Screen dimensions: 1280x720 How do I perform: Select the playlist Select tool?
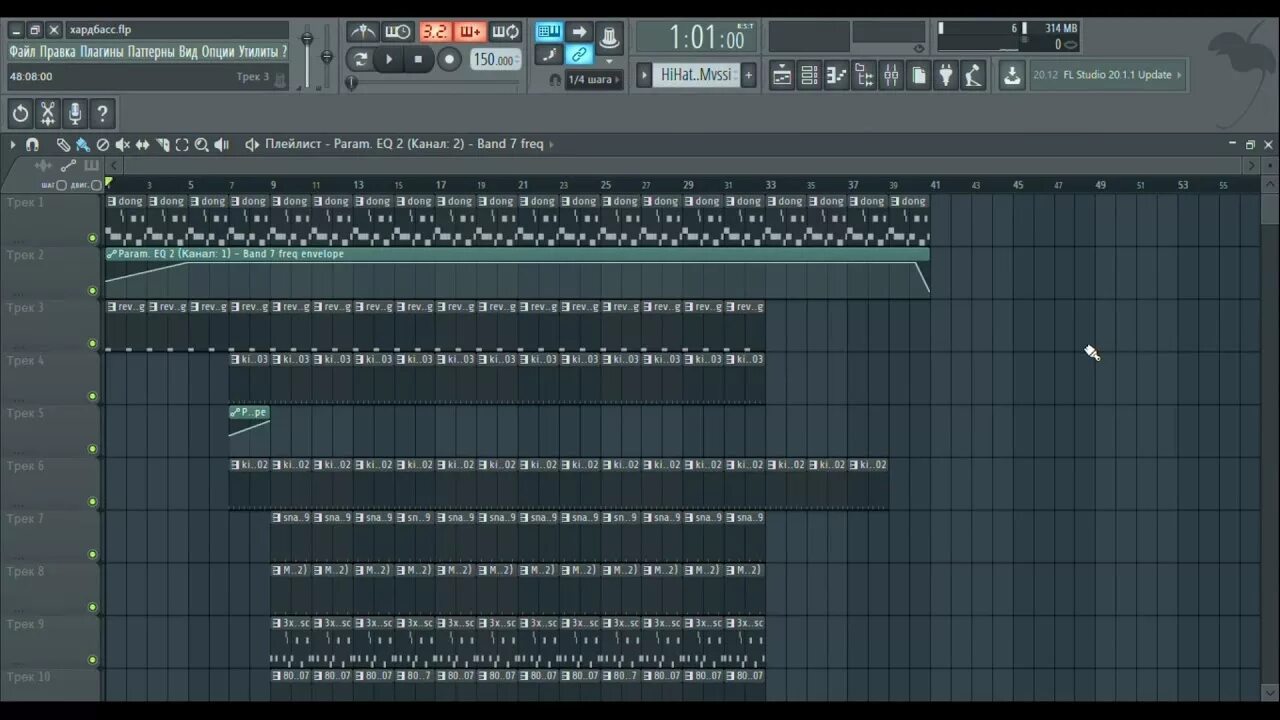point(182,145)
